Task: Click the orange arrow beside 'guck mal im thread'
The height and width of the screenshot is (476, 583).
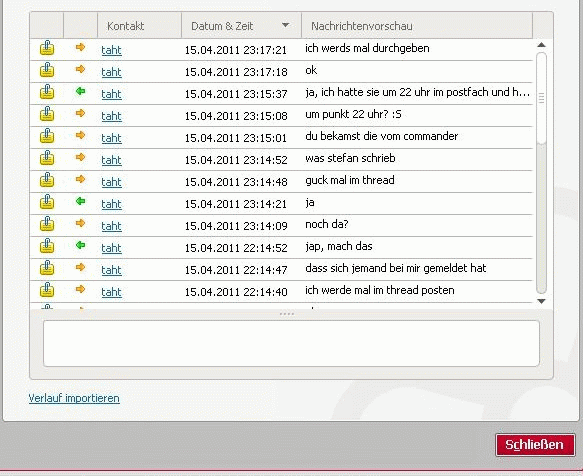Action: [x=80, y=178]
